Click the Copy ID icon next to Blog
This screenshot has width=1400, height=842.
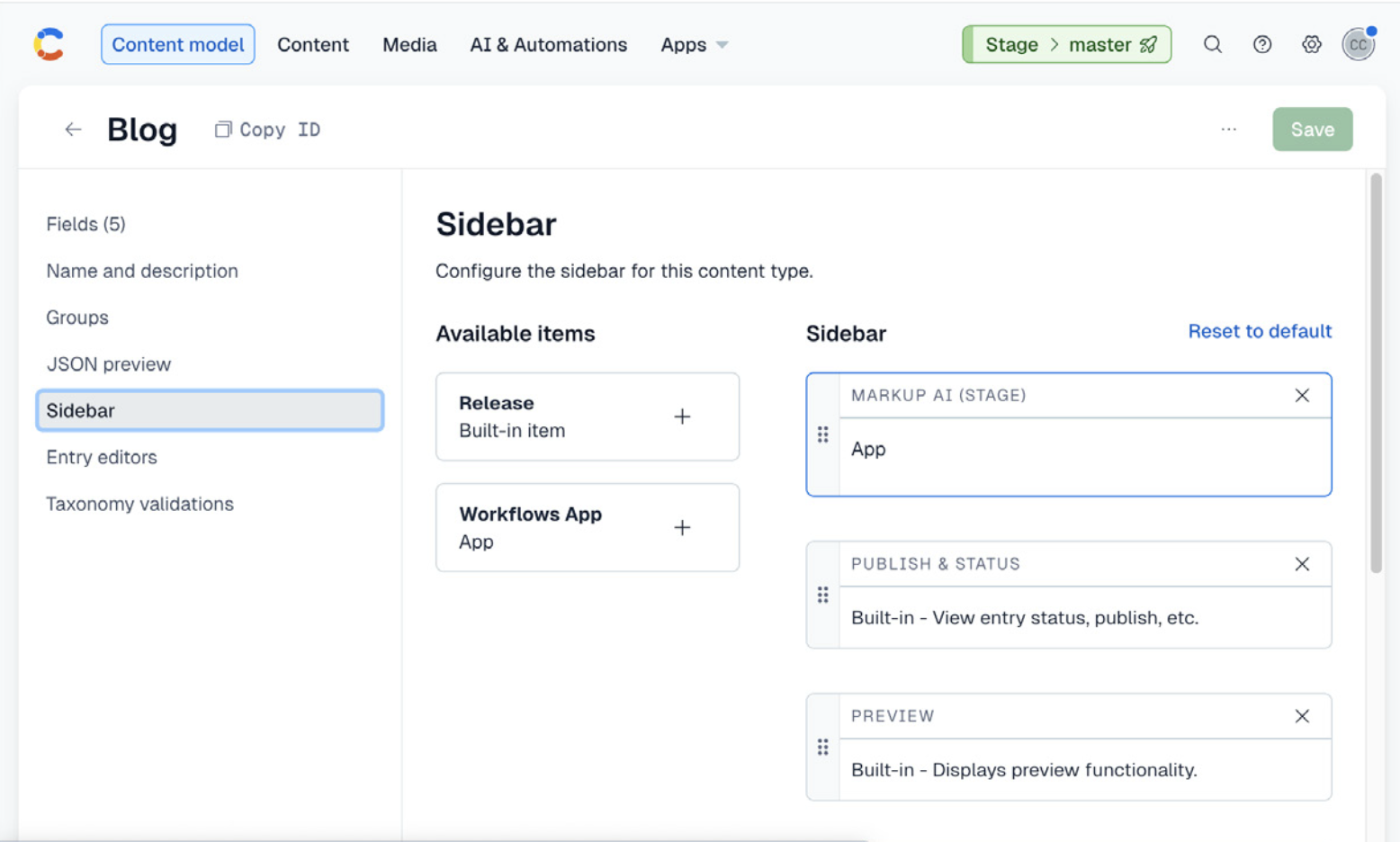click(x=222, y=129)
